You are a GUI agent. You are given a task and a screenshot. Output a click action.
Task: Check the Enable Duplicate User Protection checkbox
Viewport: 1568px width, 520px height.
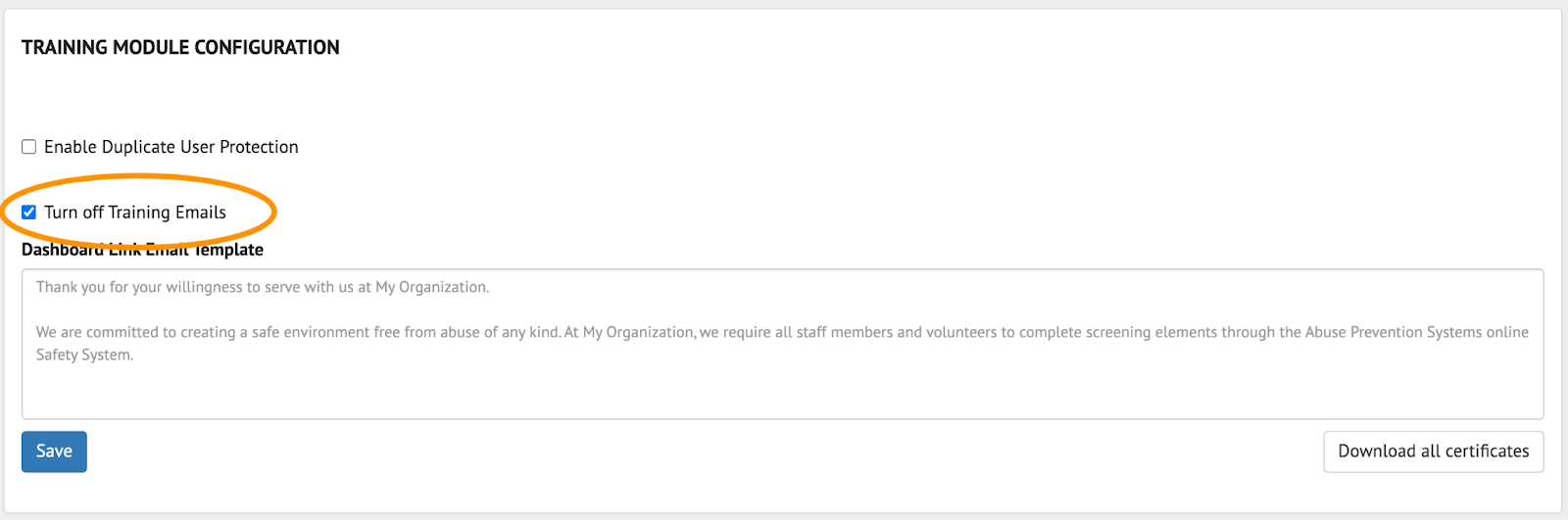(29, 147)
